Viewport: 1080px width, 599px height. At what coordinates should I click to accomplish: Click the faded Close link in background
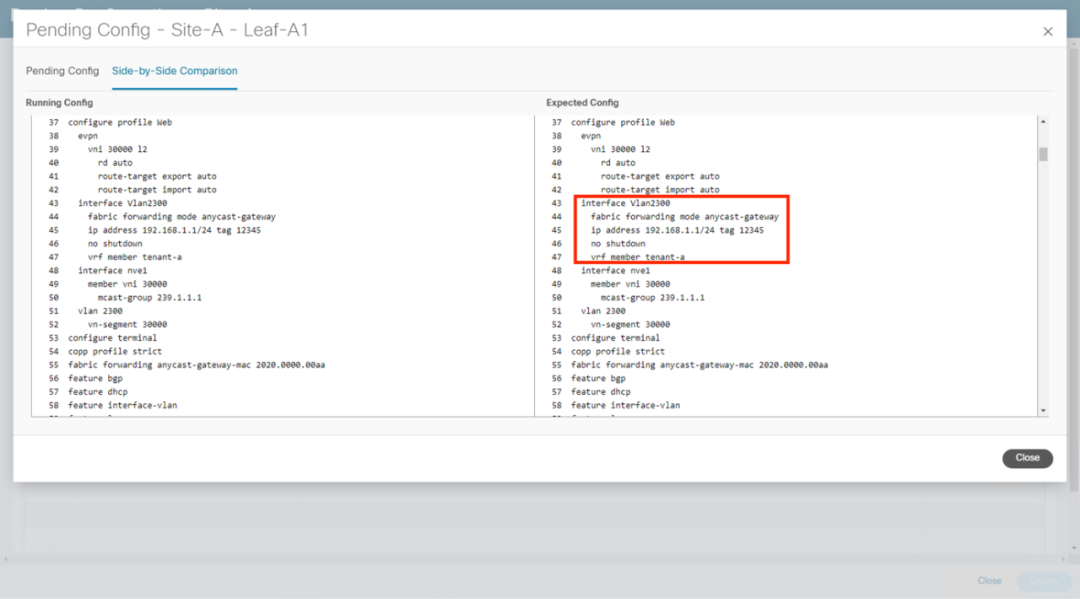tap(989, 580)
